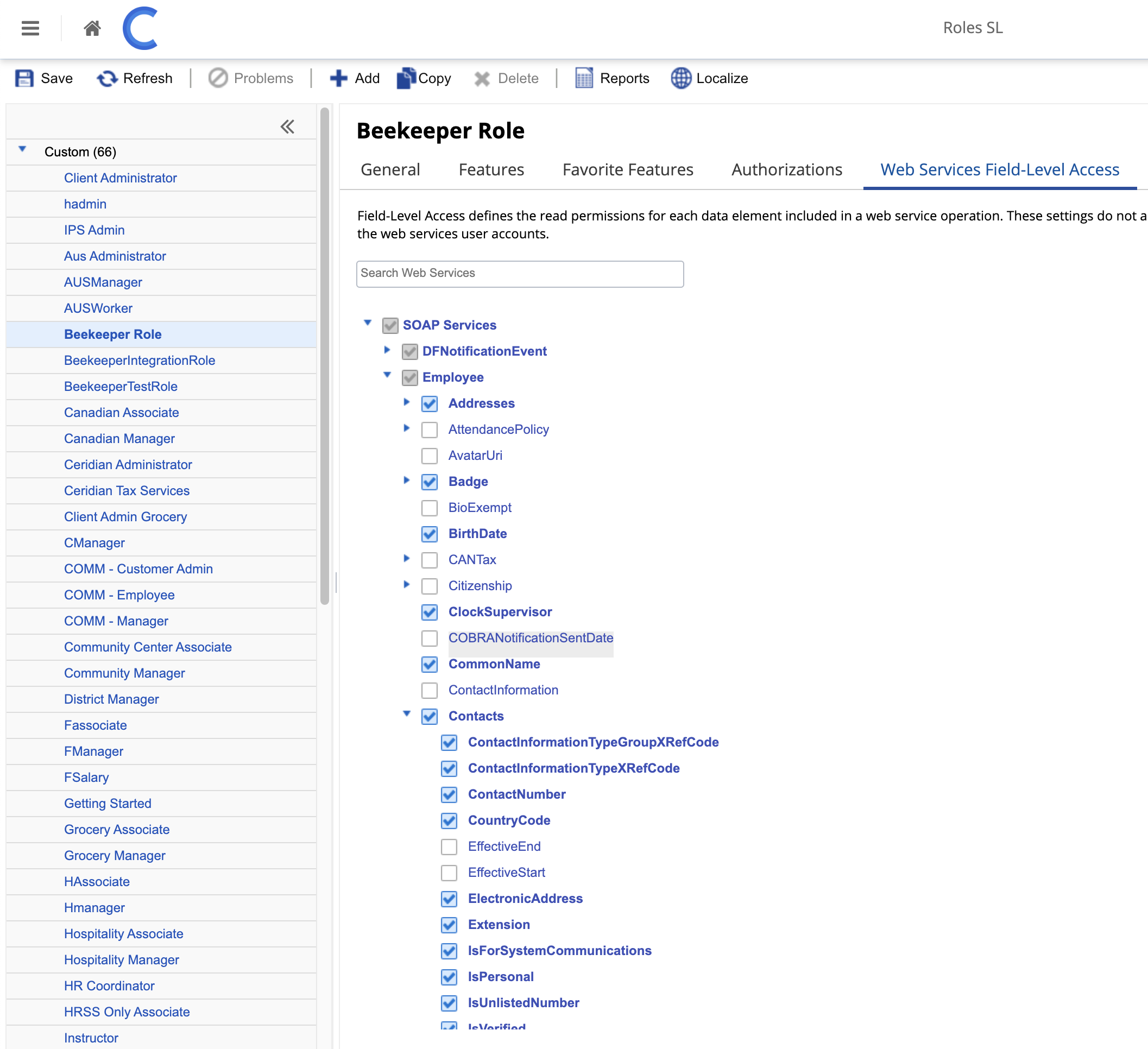The height and width of the screenshot is (1049, 1148).
Task: Check the AttendancePolicy checkbox
Action: (430, 430)
